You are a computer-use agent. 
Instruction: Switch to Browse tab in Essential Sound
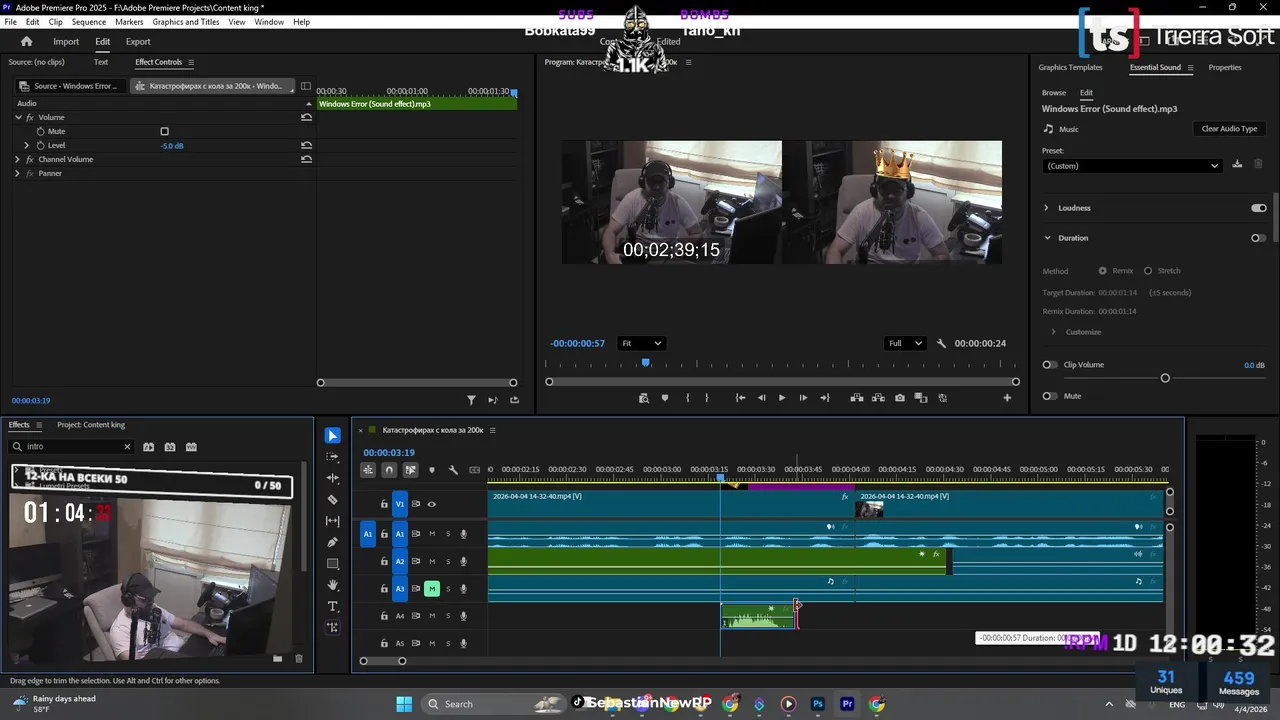point(1054,93)
